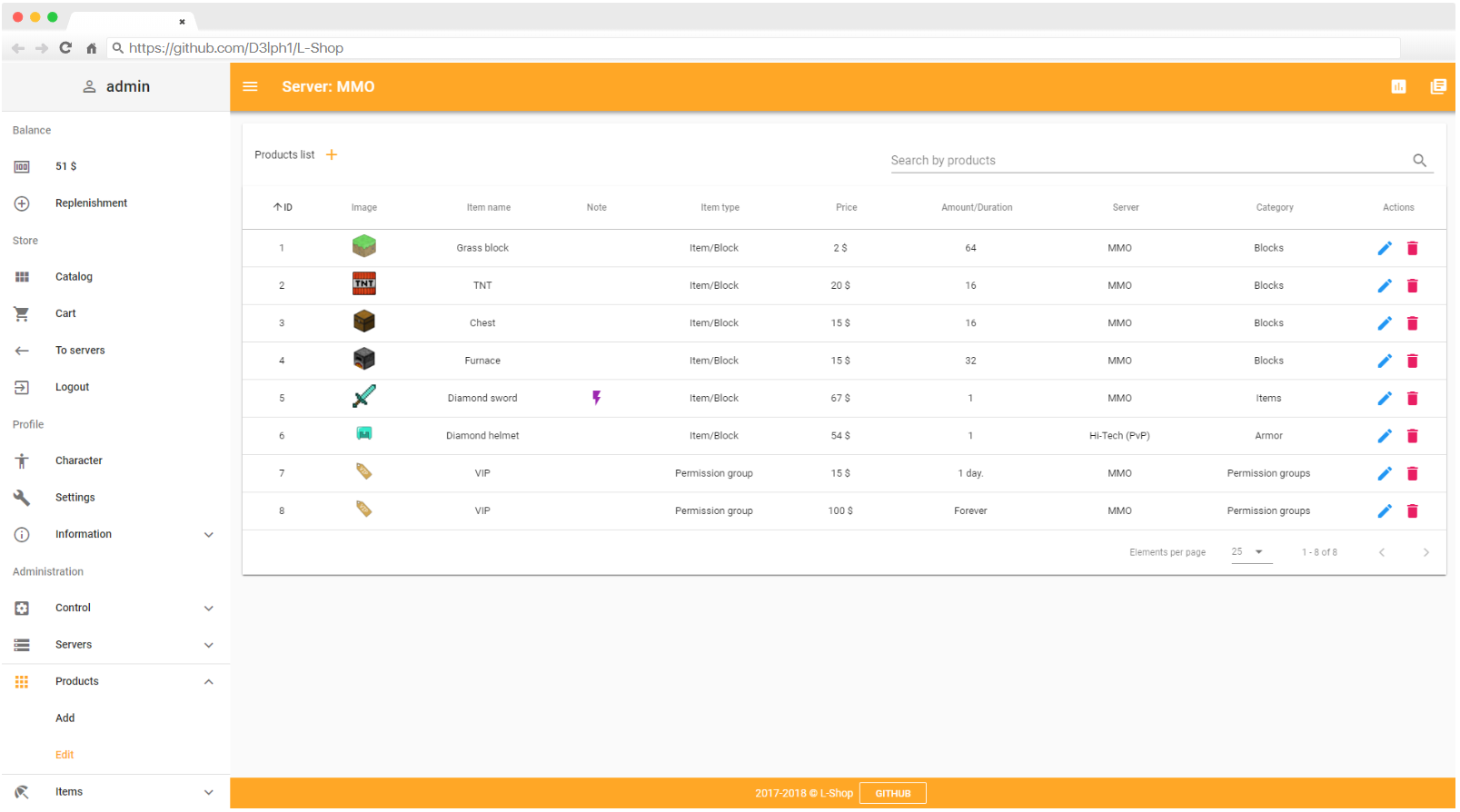The width and height of the screenshot is (1460, 812).
Task: Go to the previous table page
Action: point(1381,553)
